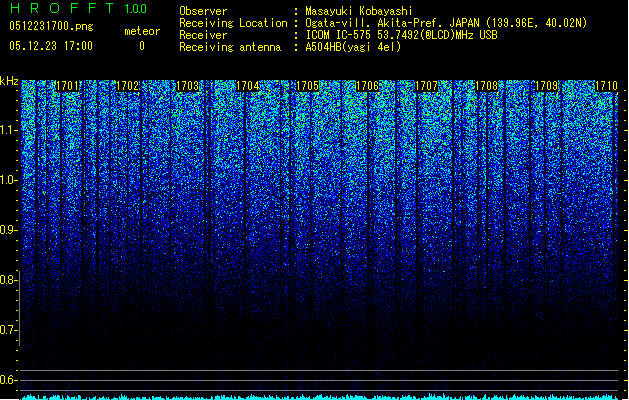Click the 1710 time marker

pyautogui.click(x=606, y=86)
